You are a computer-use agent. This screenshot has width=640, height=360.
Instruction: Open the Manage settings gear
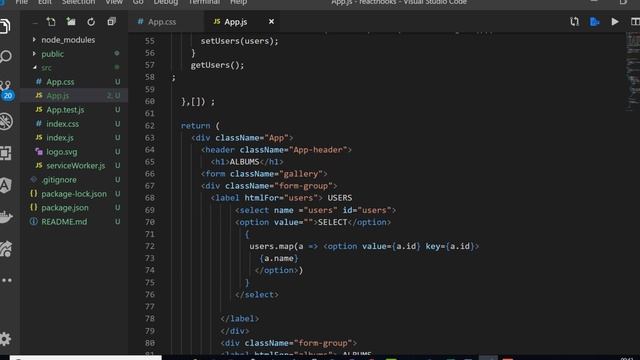click(x=5, y=339)
